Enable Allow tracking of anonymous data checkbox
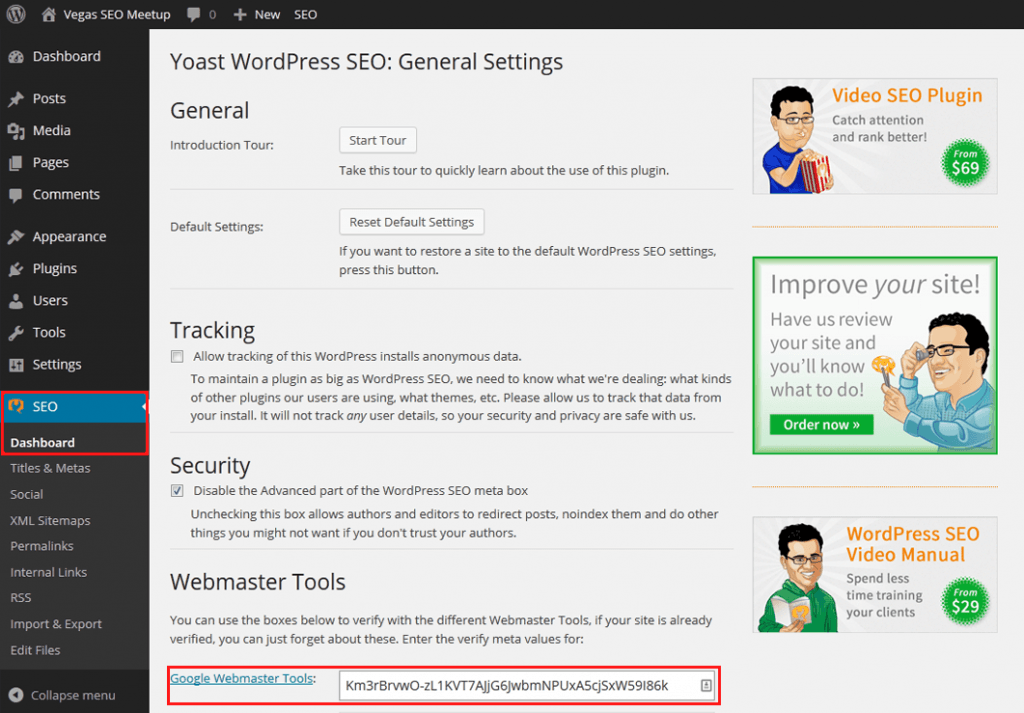The width and height of the screenshot is (1024, 713). point(177,356)
